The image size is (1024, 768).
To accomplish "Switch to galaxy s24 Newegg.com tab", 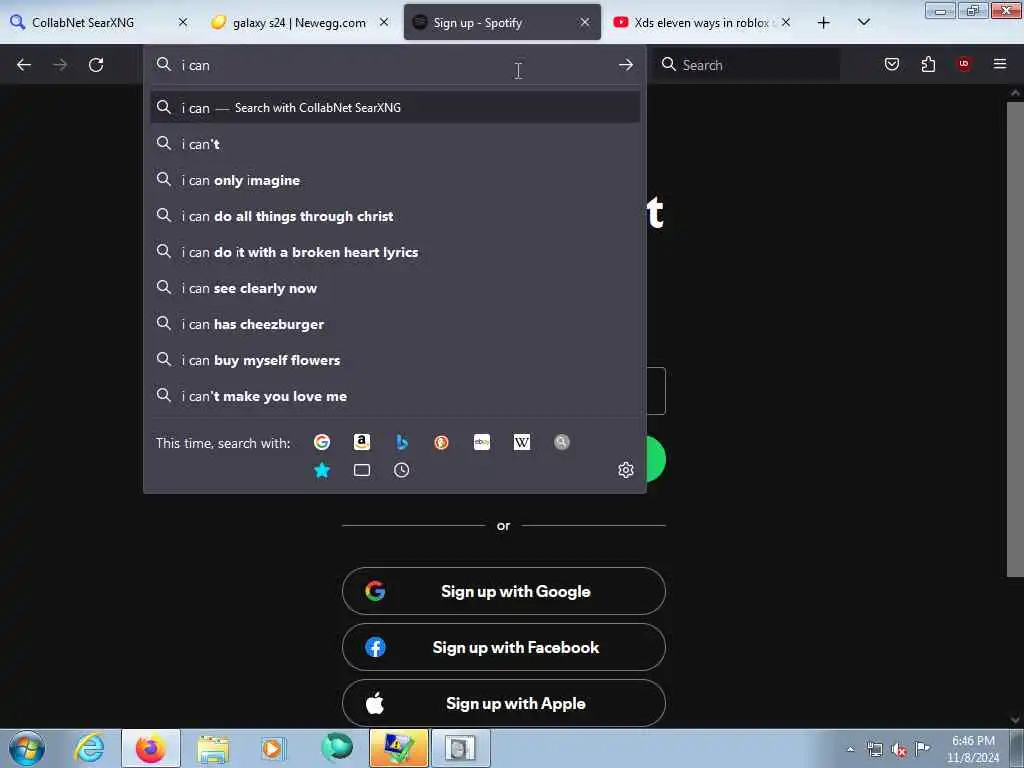I will click(x=300, y=22).
